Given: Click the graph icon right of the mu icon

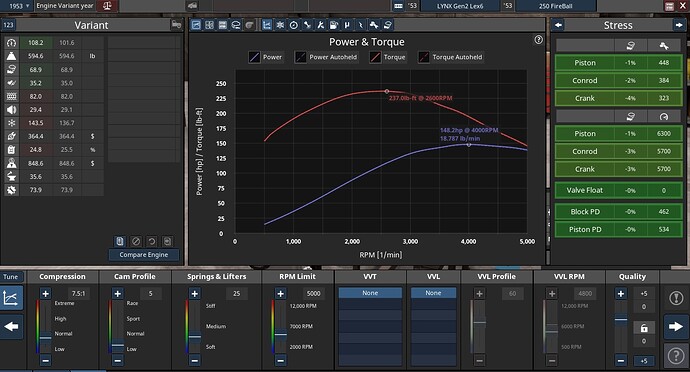Looking at the screenshot, I should tap(360, 25).
